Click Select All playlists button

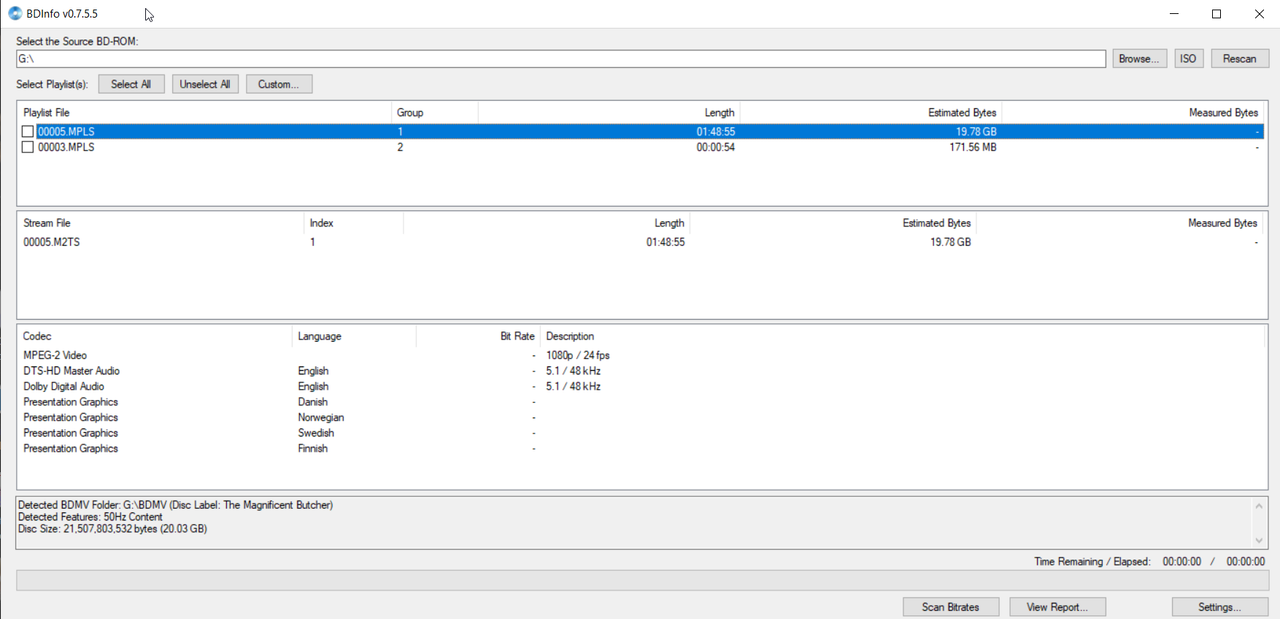tap(131, 84)
